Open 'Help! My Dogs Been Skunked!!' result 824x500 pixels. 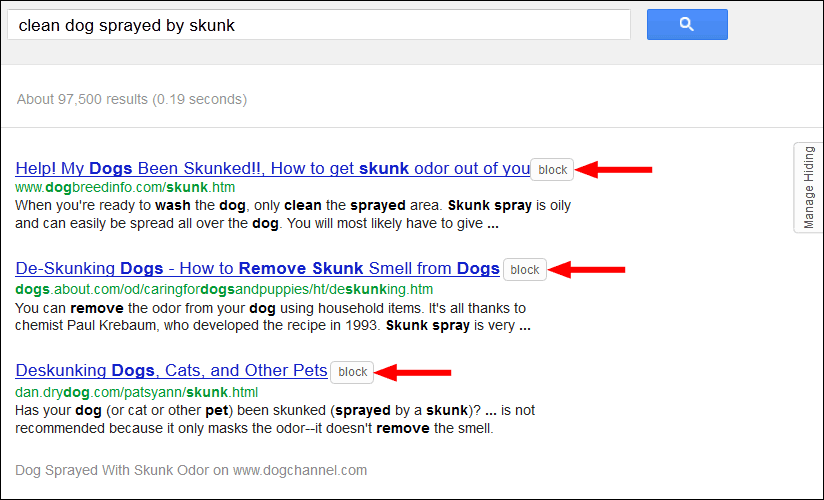pos(272,168)
